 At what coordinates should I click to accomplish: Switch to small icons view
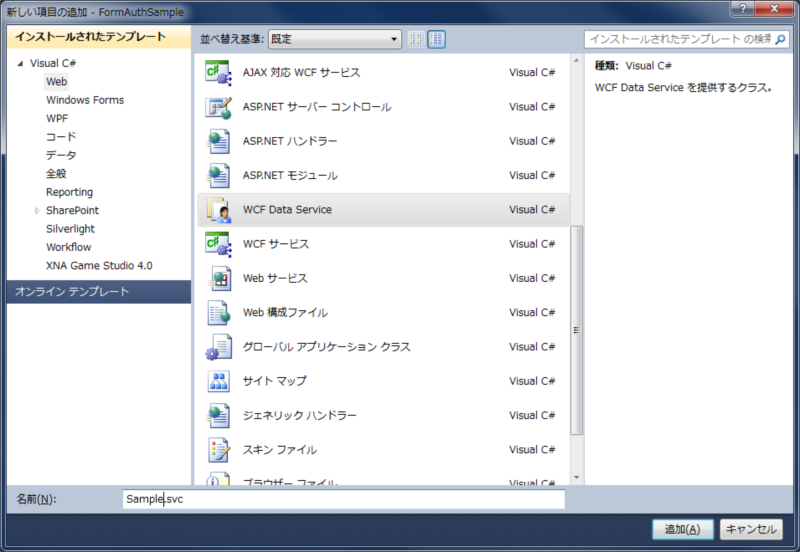tap(416, 39)
